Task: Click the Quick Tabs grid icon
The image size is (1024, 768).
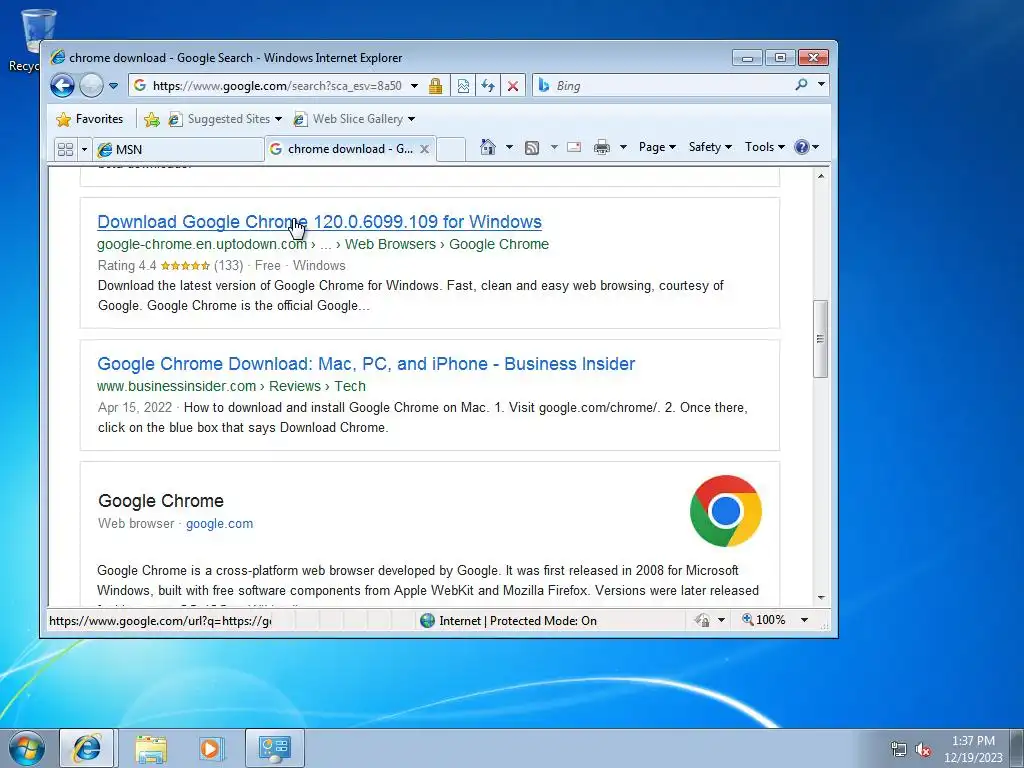Action: click(x=65, y=150)
